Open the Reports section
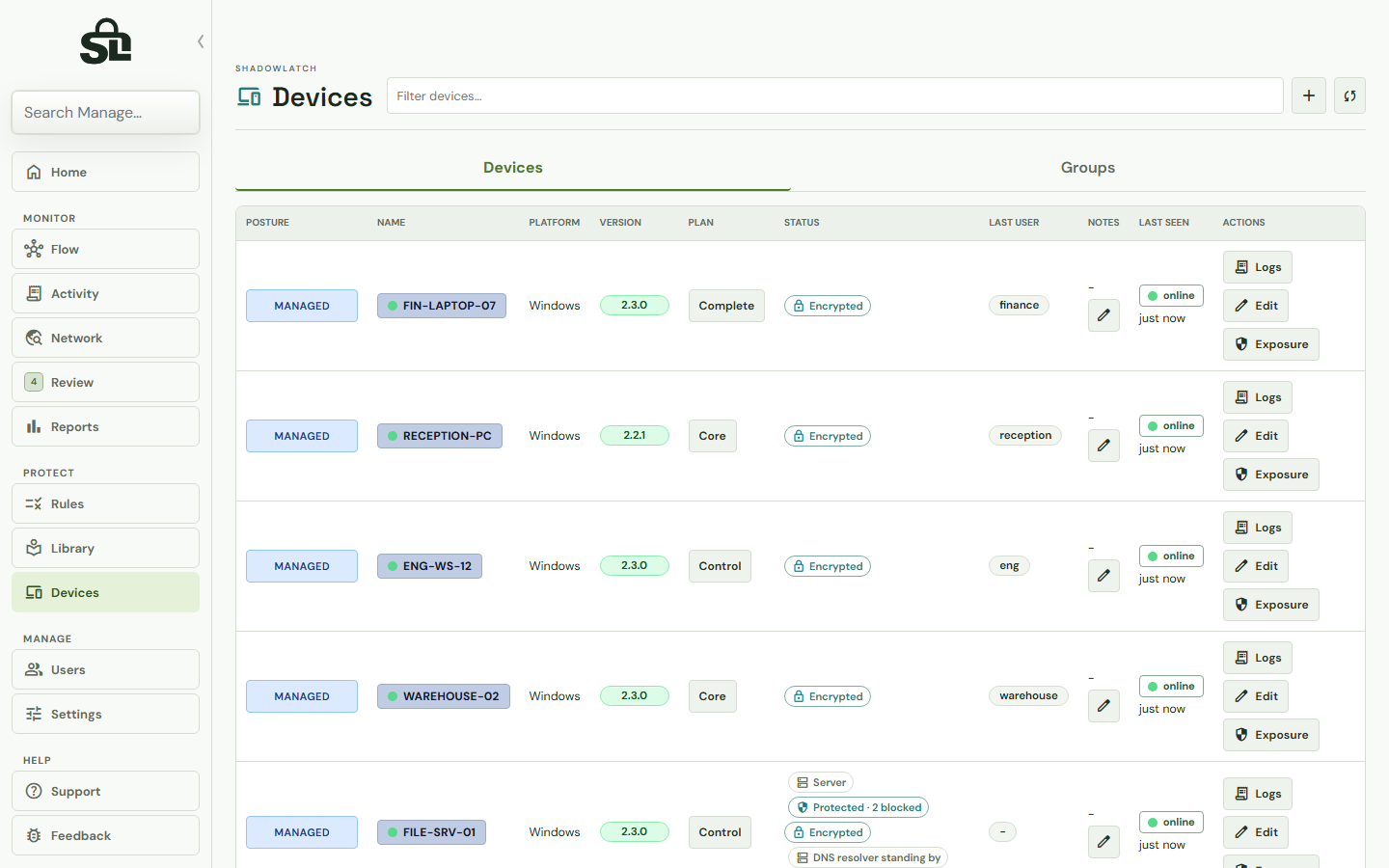Viewport: 1389px width, 868px height. tap(106, 426)
